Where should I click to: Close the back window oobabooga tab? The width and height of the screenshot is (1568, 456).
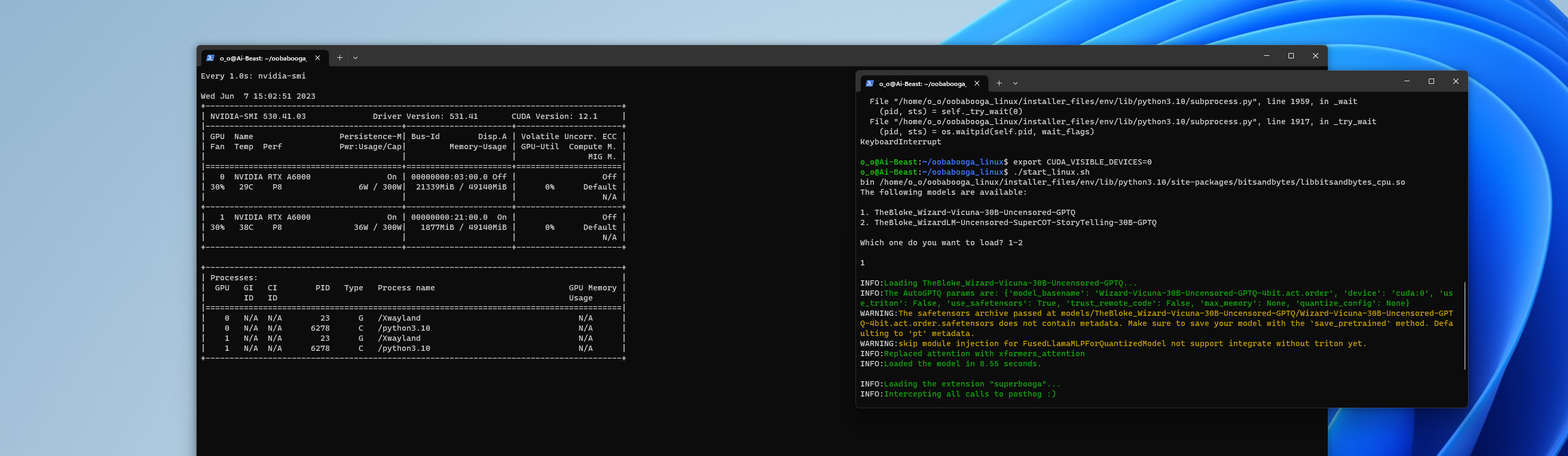click(x=317, y=58)
